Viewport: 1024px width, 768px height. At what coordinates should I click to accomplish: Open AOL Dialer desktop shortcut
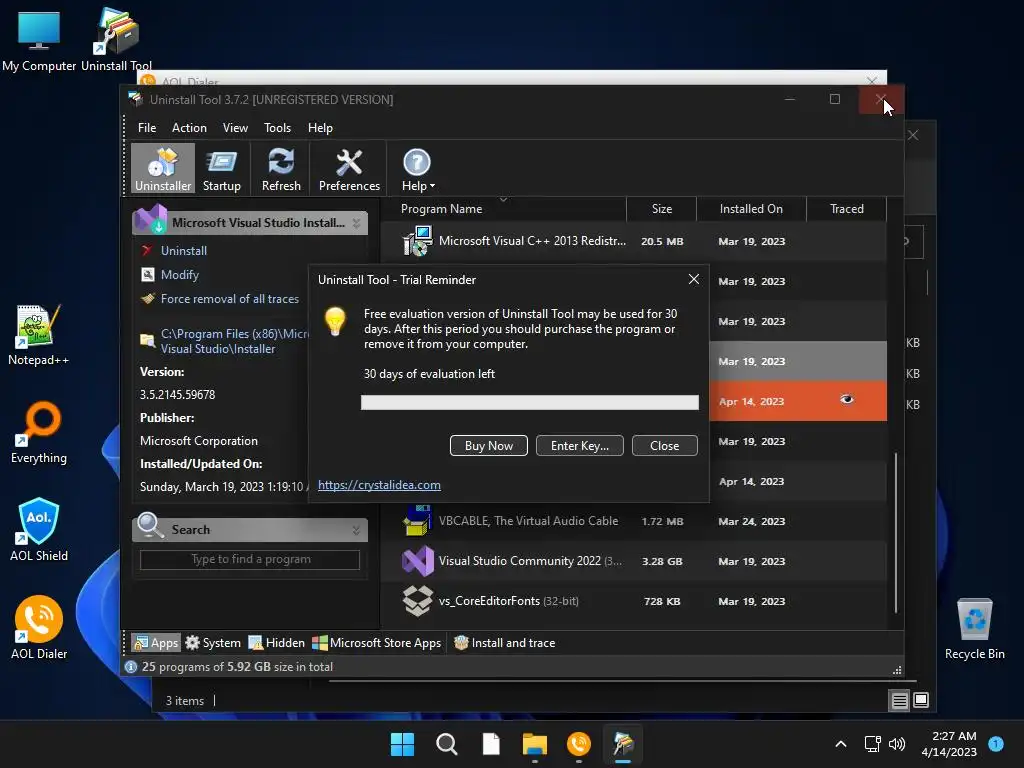[x=39, y=628]
